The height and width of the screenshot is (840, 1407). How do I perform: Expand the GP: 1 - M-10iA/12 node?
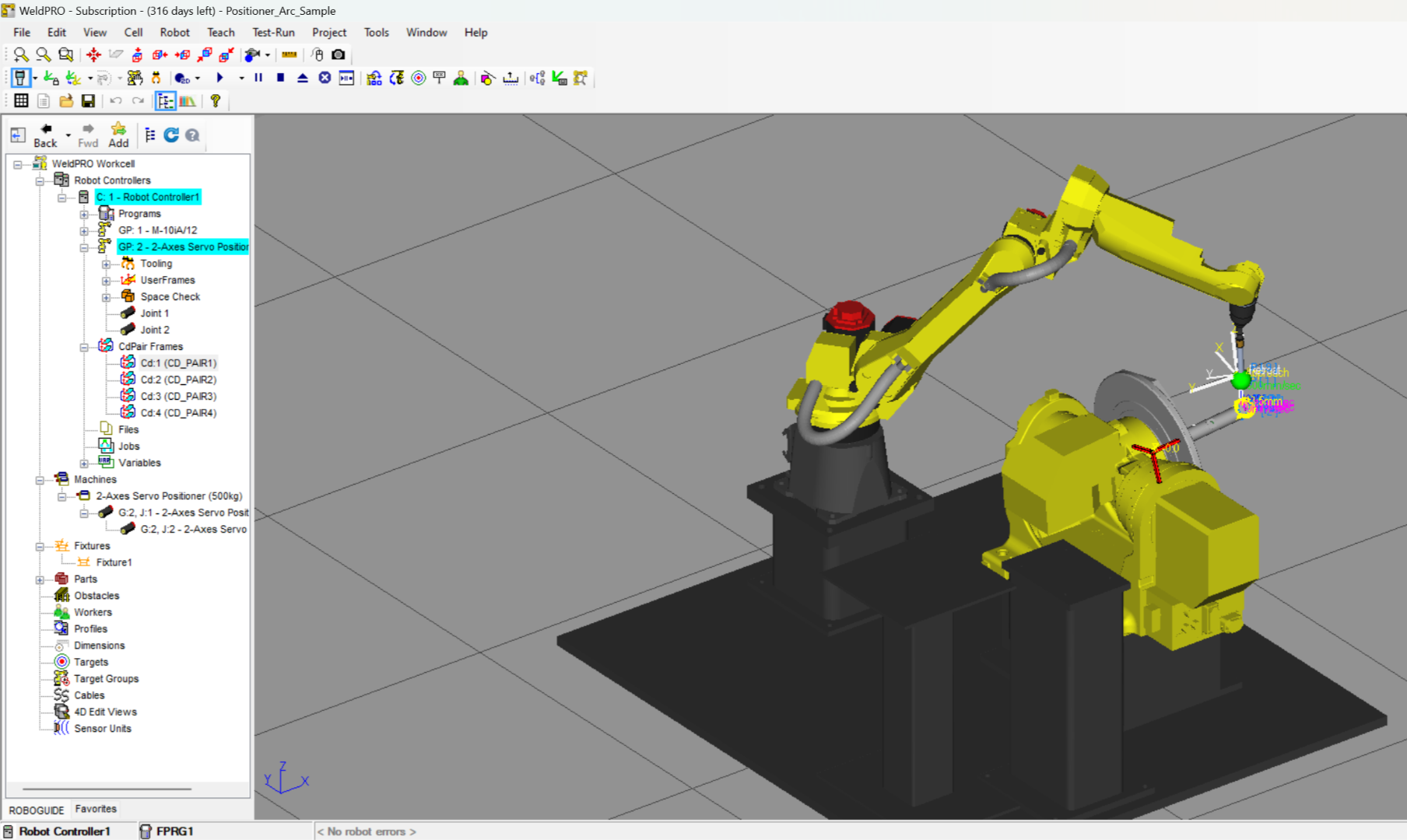pyautogui.click(x=84, y=231)
